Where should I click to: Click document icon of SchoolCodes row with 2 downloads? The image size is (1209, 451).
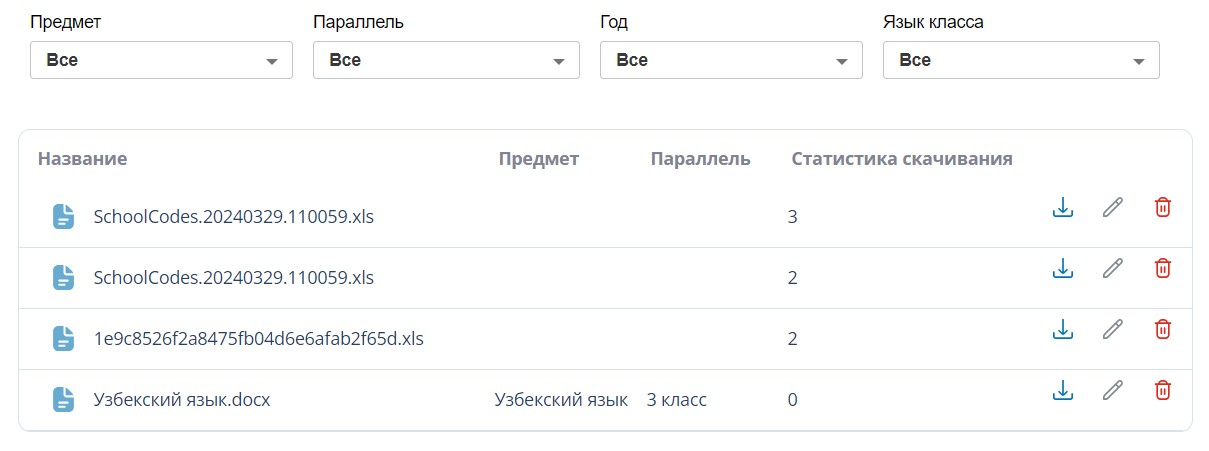click(x=64, y=277)
